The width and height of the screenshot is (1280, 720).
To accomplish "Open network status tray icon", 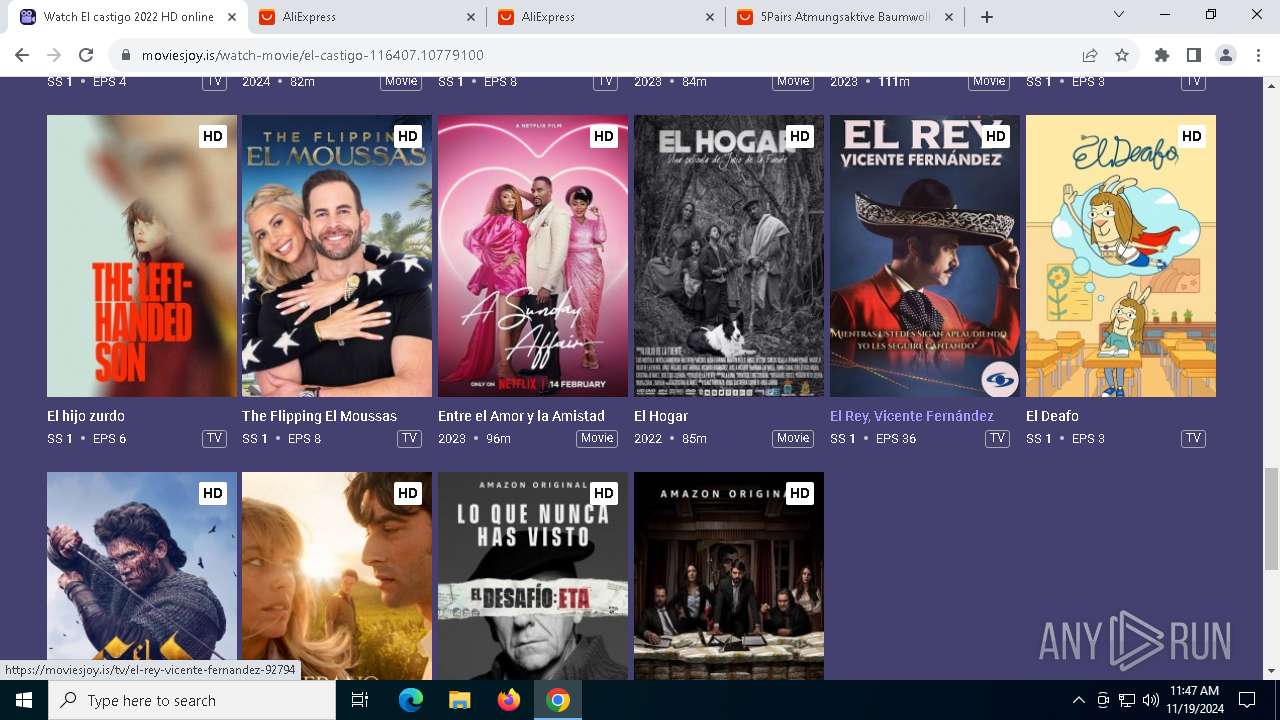I will [1127, 700].
